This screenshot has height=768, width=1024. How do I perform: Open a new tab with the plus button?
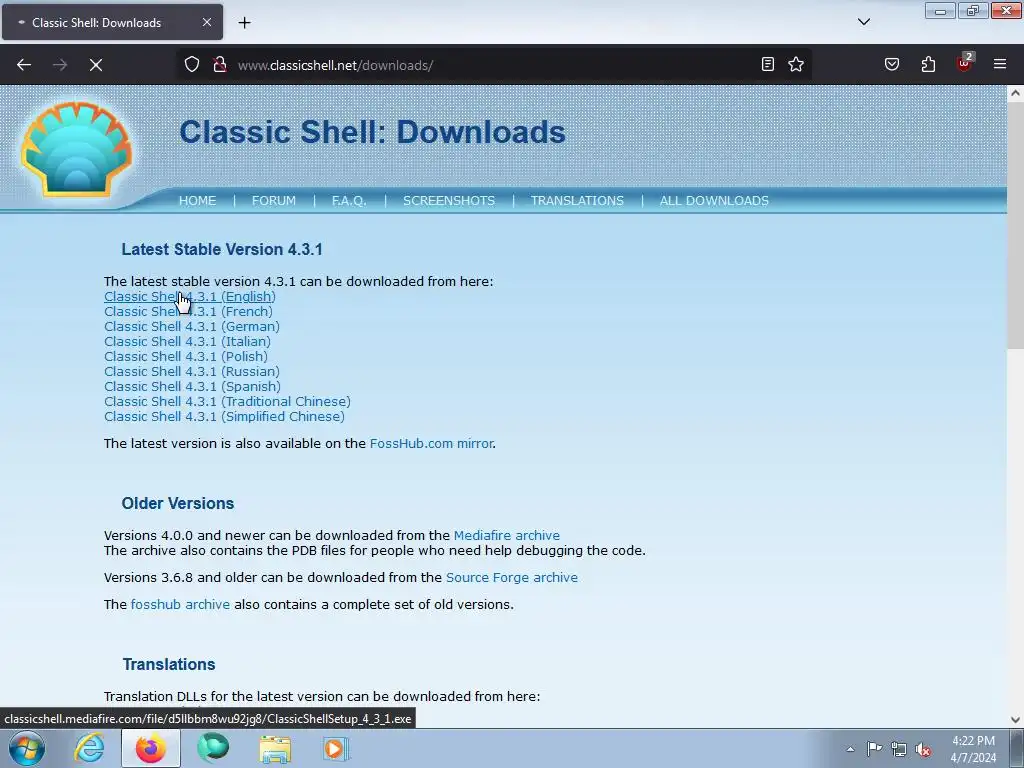click(244, 23)
